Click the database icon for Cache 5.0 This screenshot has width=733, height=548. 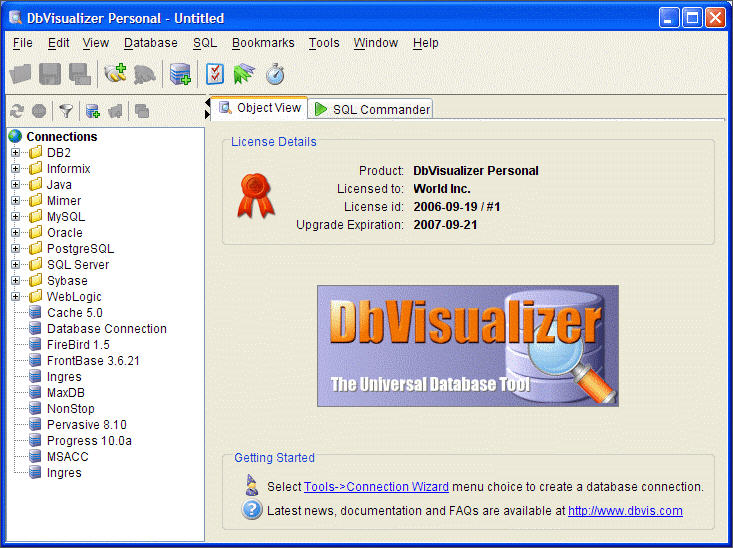[35, 312]
